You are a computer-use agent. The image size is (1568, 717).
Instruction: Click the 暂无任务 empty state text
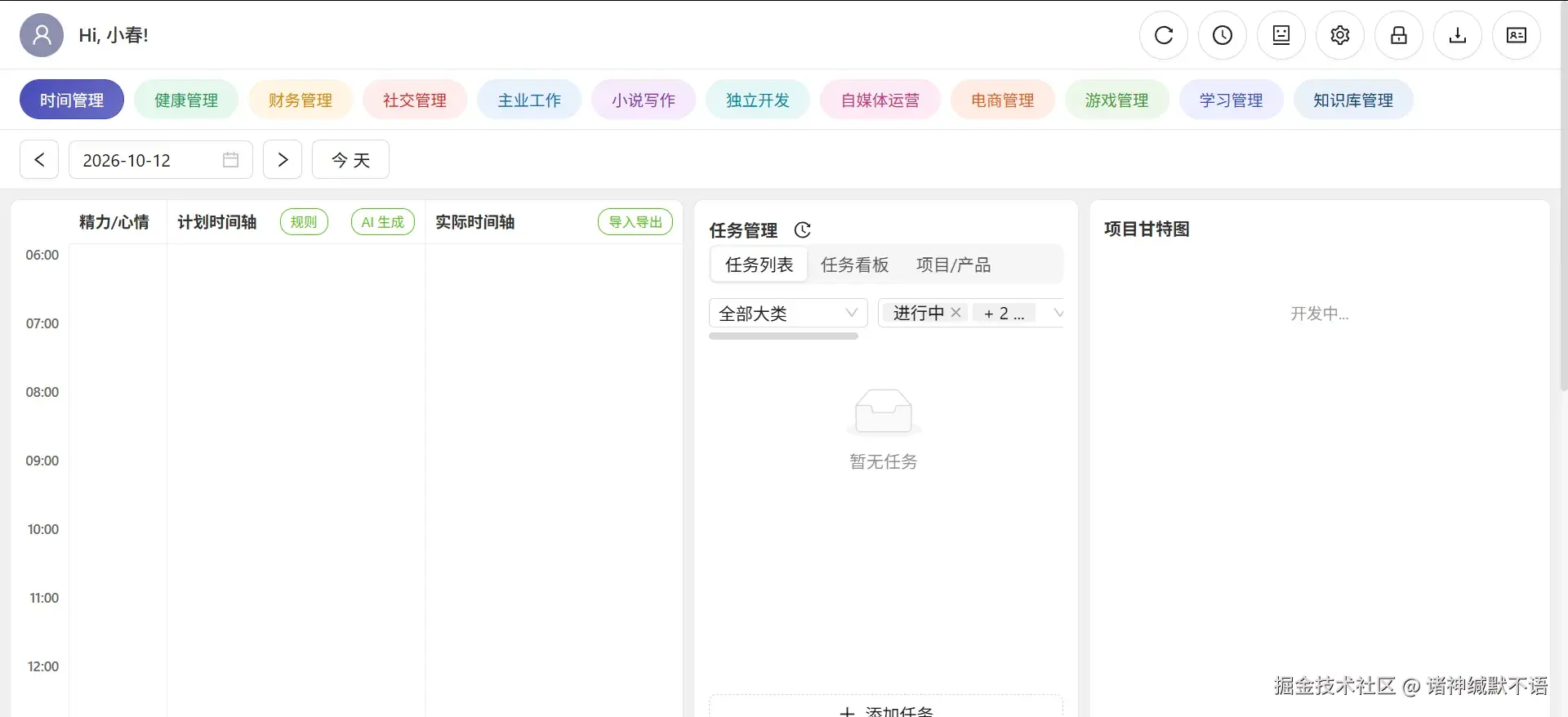[x=884, y=461]
